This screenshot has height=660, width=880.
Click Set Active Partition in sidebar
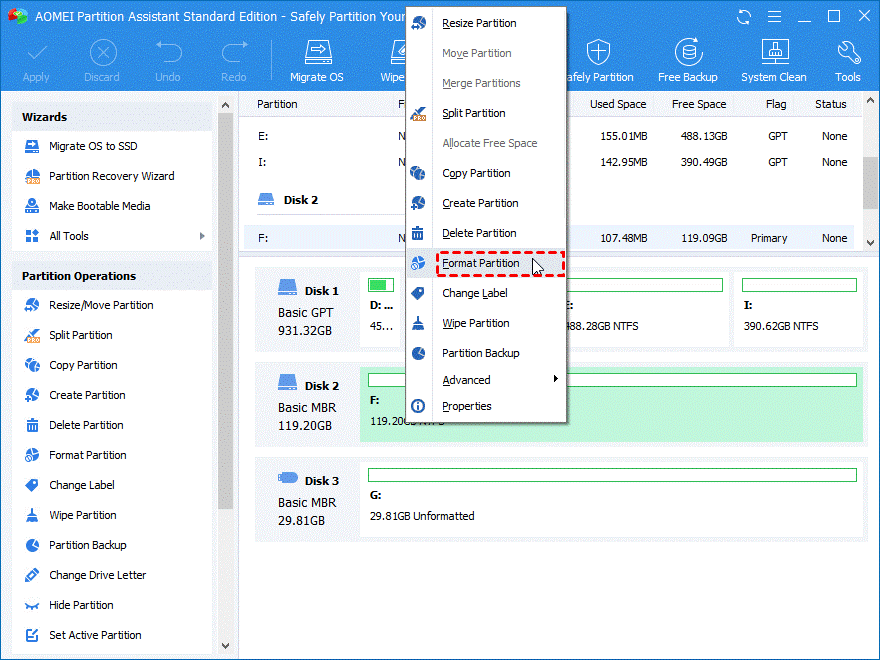[x=95, y=635]
